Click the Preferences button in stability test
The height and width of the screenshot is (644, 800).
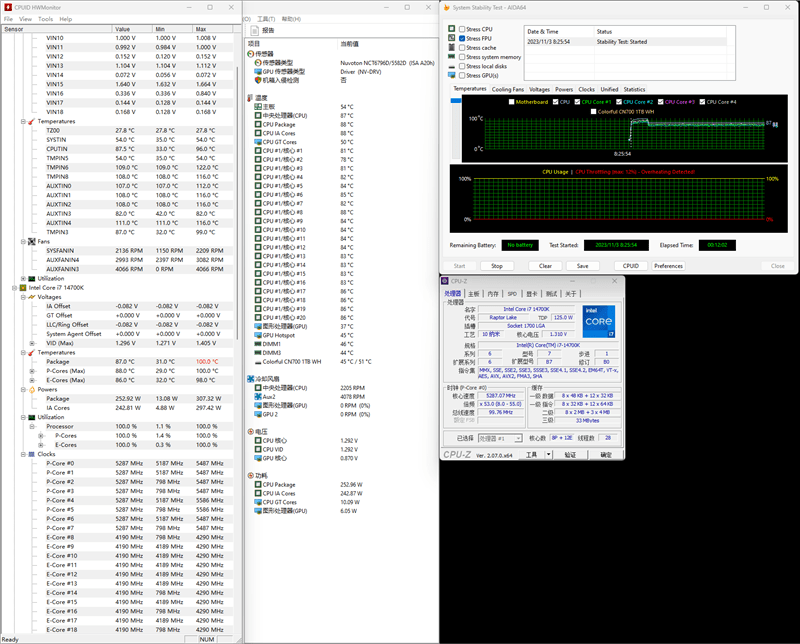coord(668,266)
